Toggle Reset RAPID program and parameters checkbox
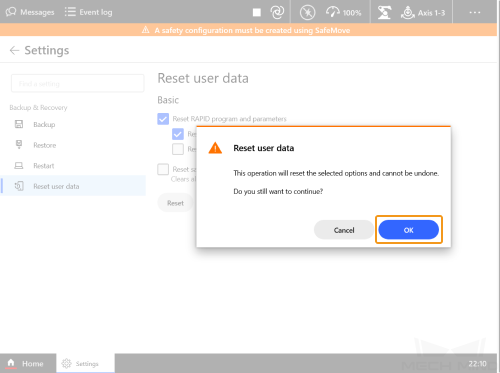 [x=163, y=119]
